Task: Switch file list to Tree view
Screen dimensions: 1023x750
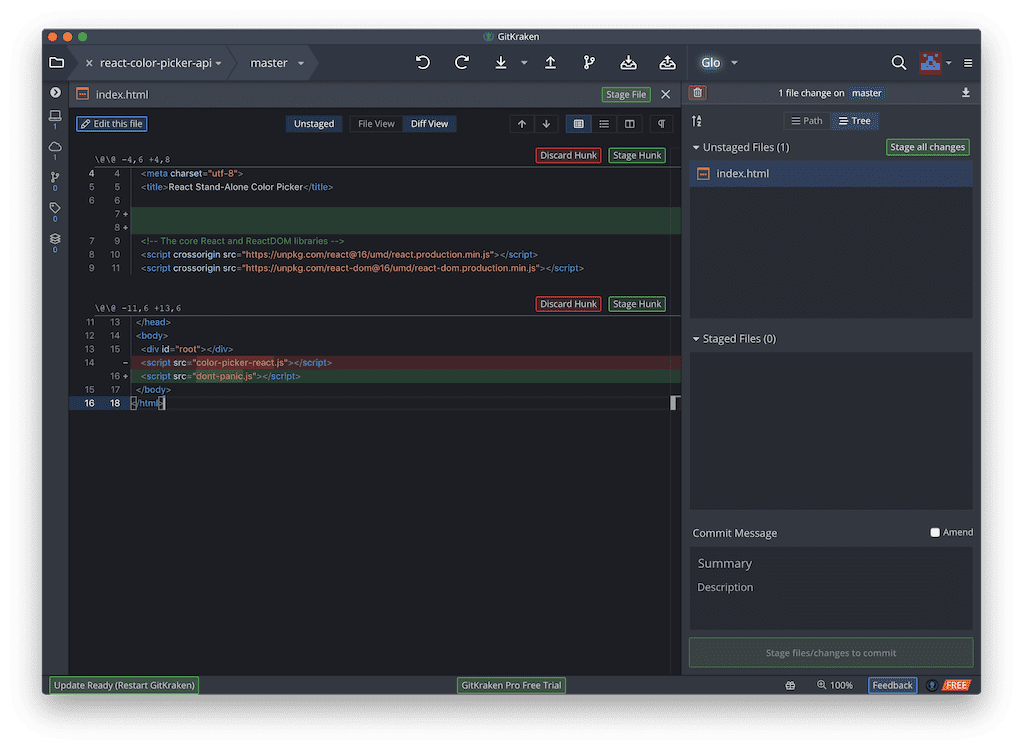Action: click(855, 121)
